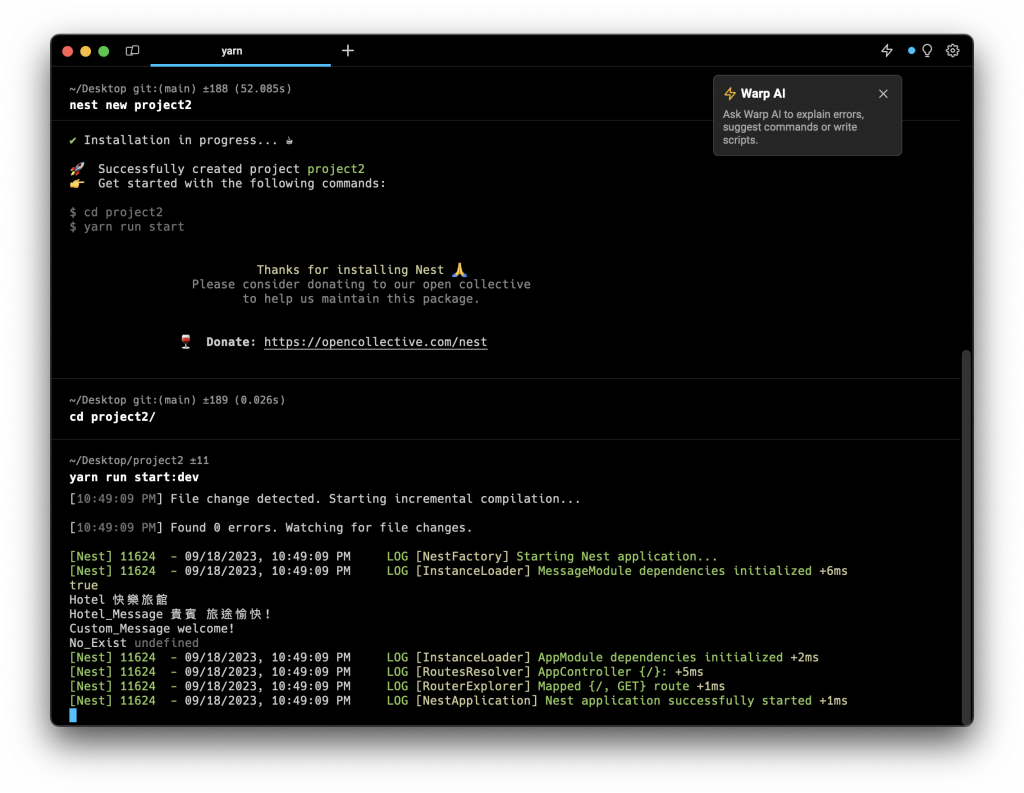Click the terminal scrollbar thumb
Image resolution: width=1024 pixels, height=793 pixels.
(x=965, y=536)
